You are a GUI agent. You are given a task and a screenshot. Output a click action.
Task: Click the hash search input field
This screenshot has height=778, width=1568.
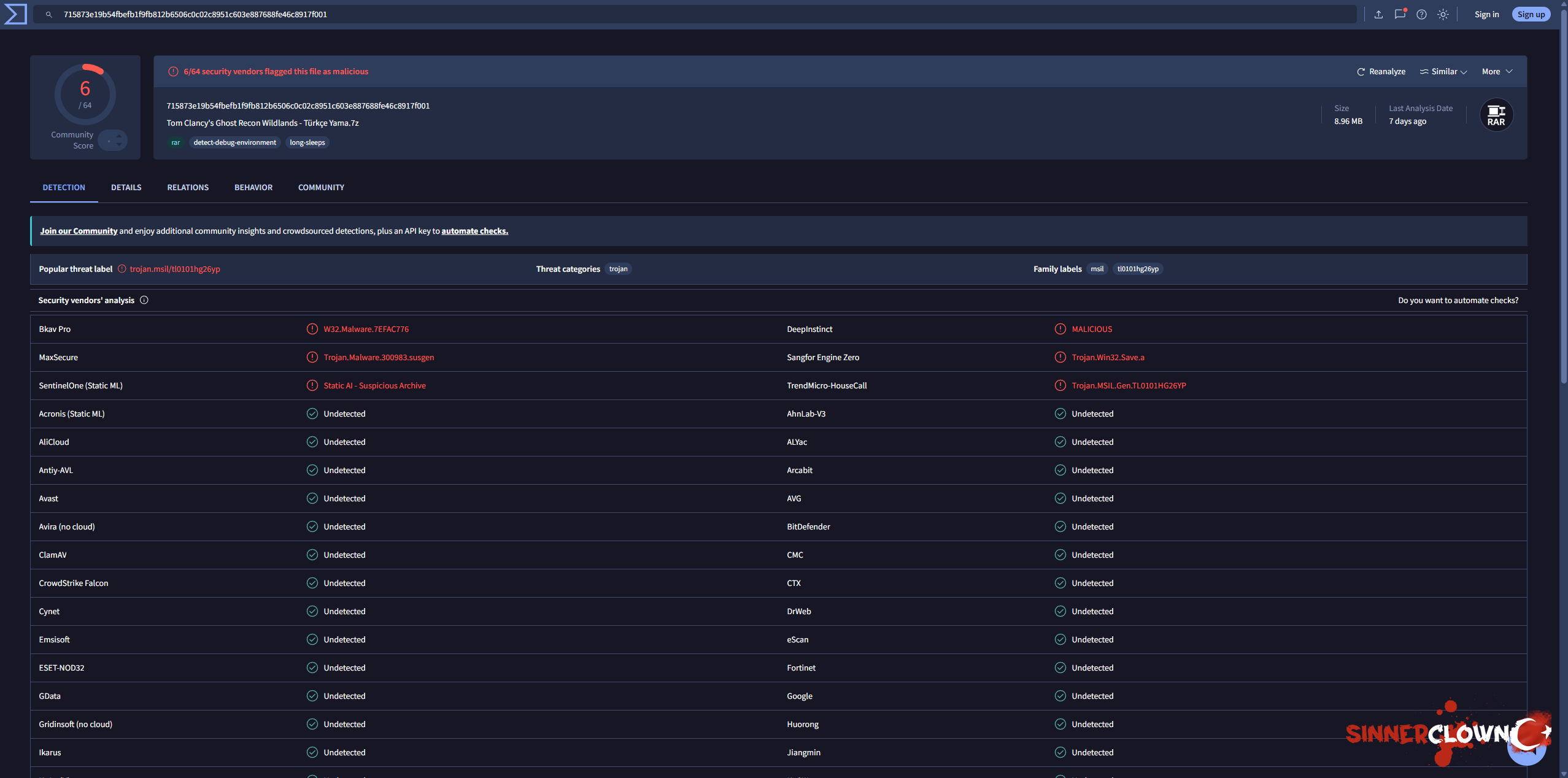point(695,14)
